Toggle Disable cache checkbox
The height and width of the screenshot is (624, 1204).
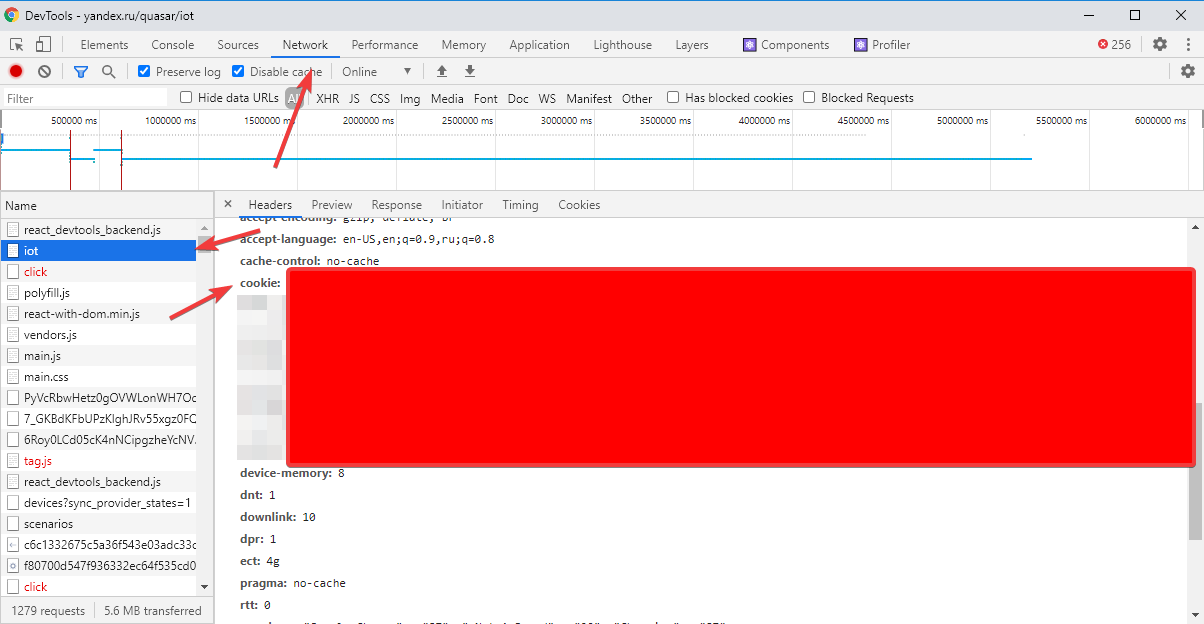pos(238,71)
